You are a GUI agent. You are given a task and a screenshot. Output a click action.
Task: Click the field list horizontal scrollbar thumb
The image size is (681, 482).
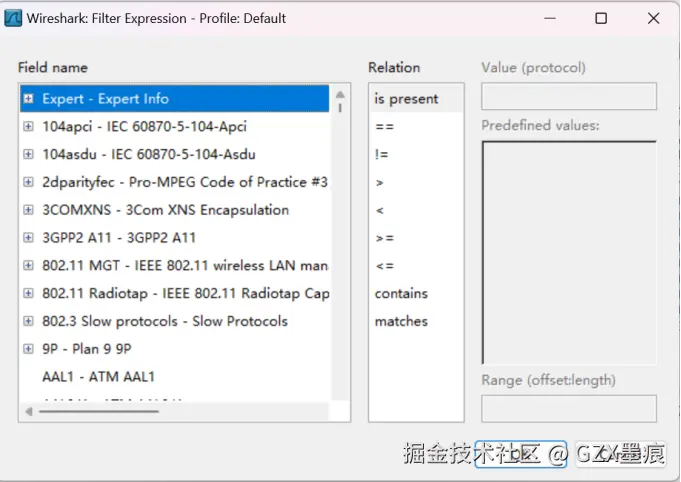pyautogui.click(x=99, y=411)
